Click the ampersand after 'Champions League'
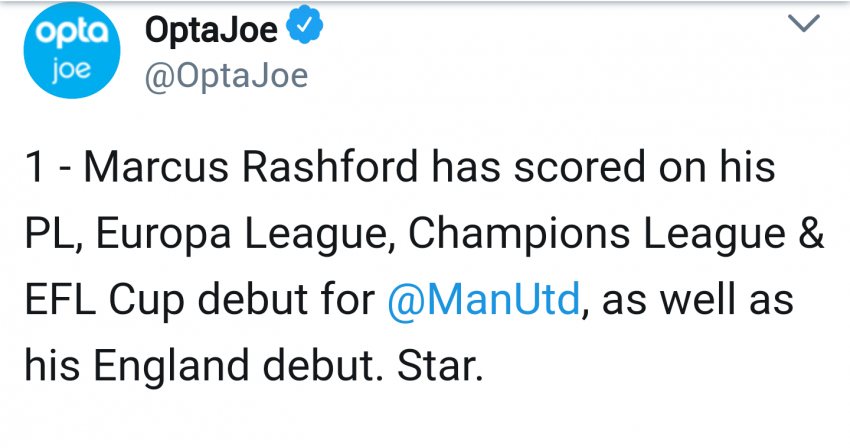This screenshot has height=448, width=850. coord(812,232)
